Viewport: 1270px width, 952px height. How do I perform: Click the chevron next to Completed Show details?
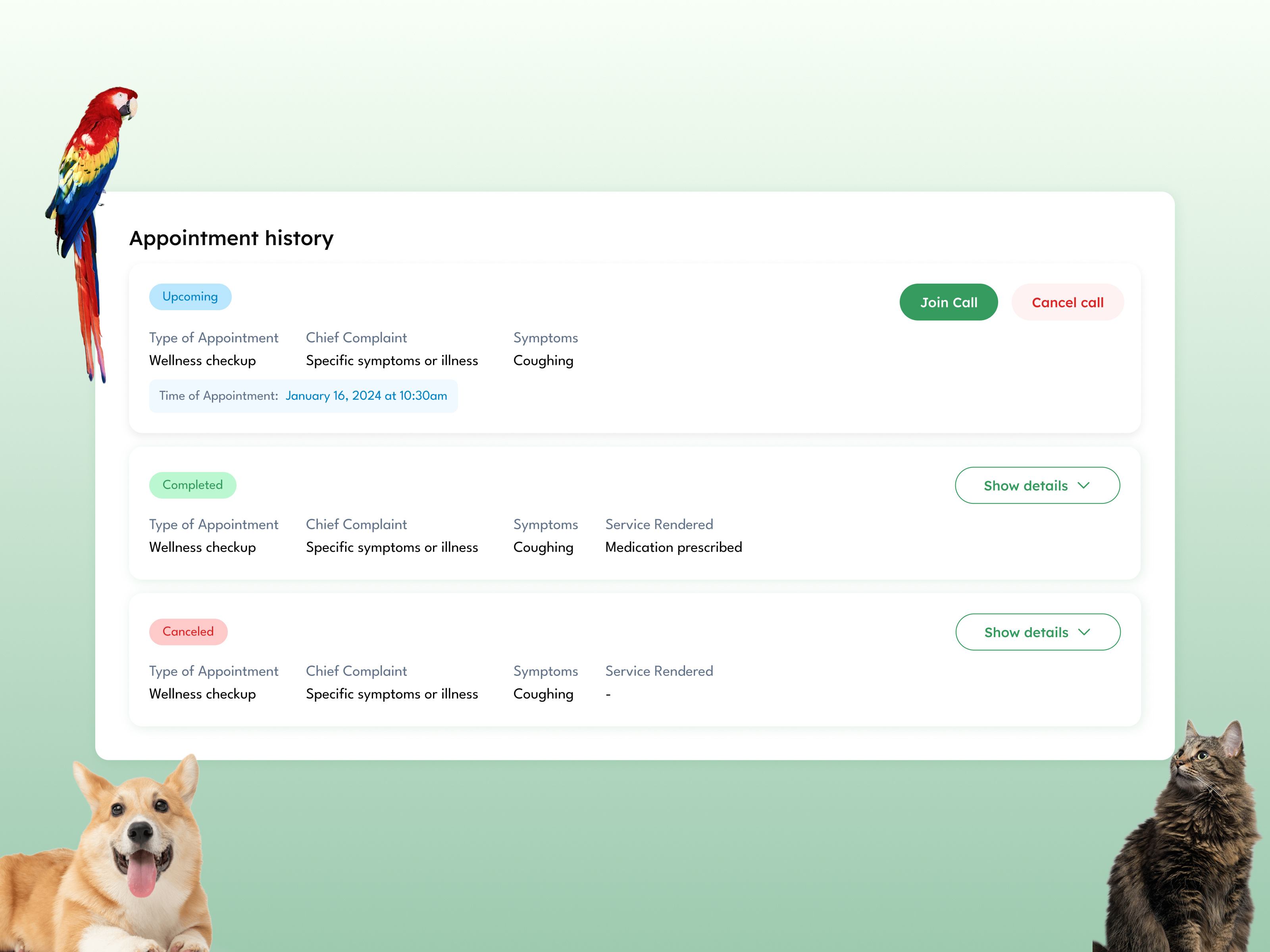(1085, 486)
